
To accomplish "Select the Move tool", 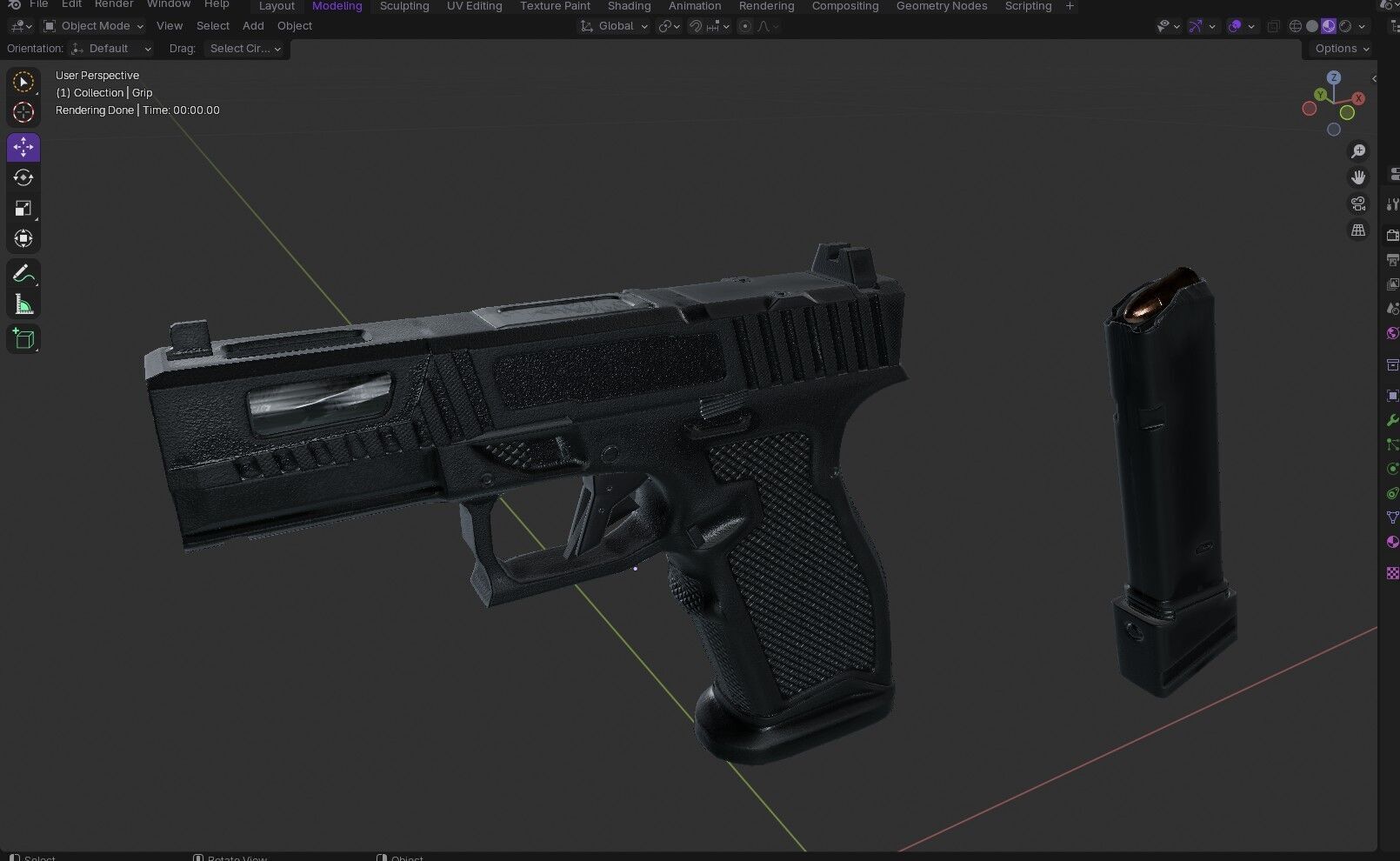I will (x=23, y=147).
